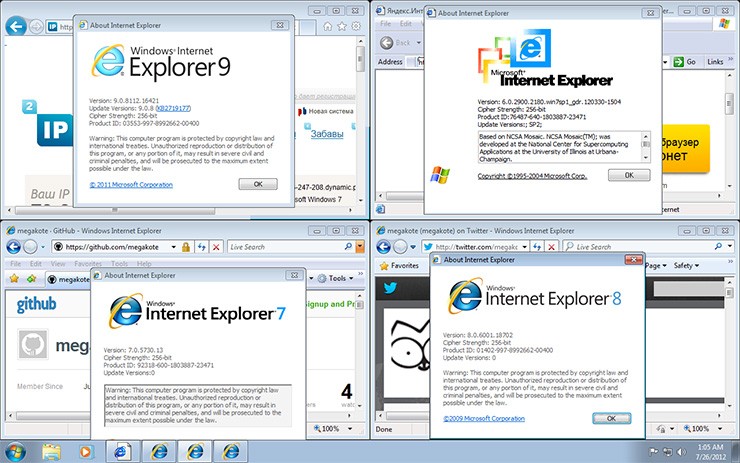Viewport: 740px width, 463px height.
Task: Open the Copyright ©1995-2004 Microsoft Corp. link
Action: pyautogui.click(x=532, y=176)
